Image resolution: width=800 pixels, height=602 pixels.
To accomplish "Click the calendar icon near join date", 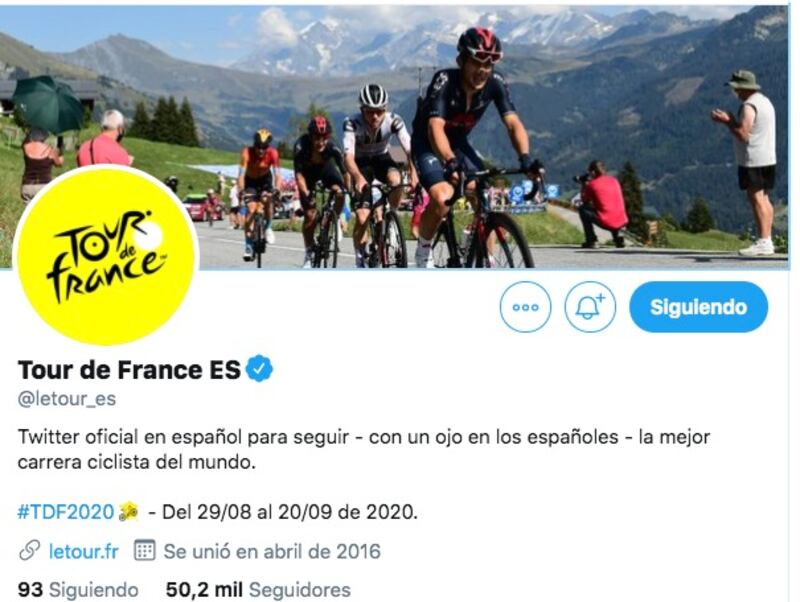I will coord(144,551).
